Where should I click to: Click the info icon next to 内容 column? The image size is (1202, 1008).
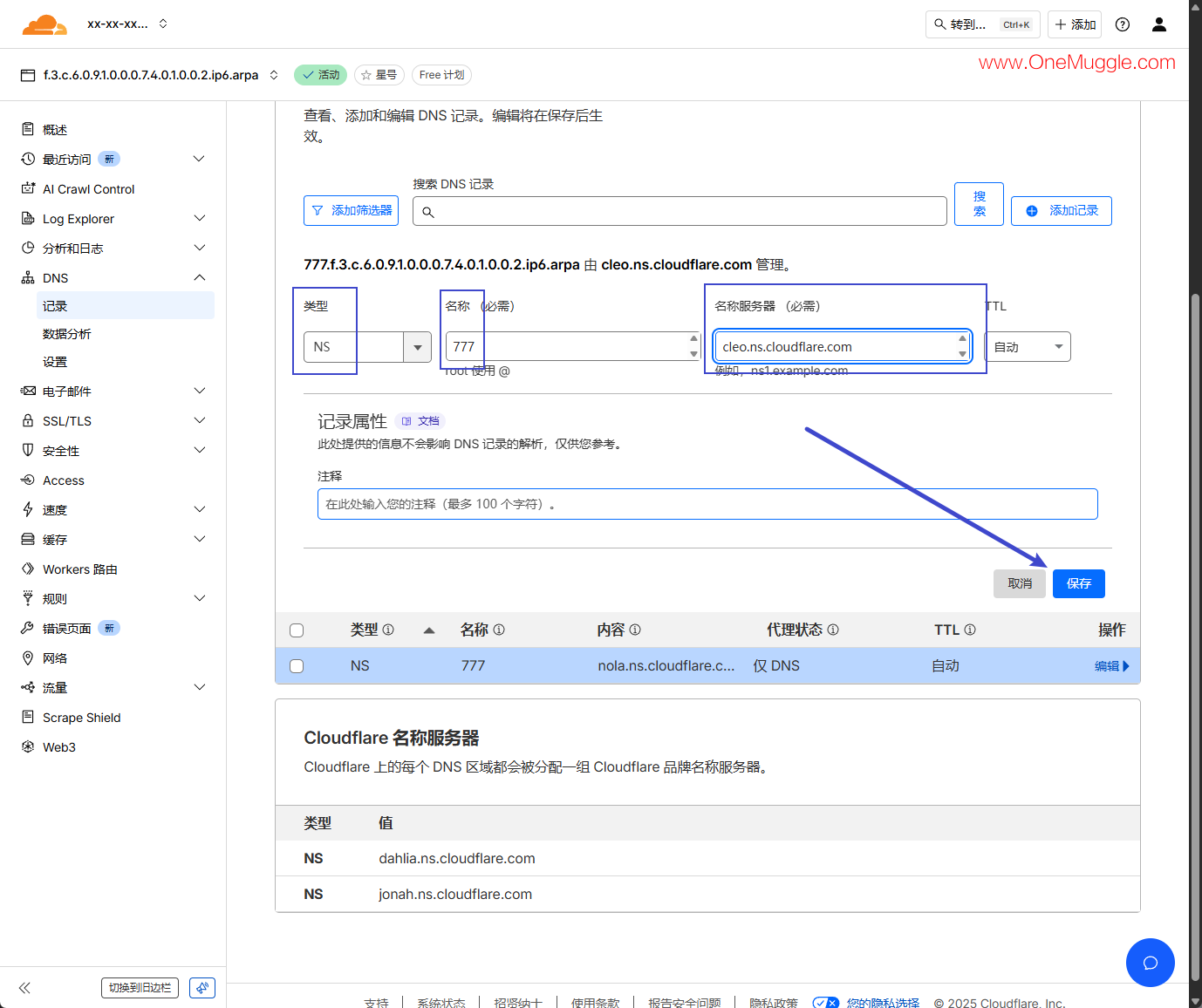pos(635,630)
